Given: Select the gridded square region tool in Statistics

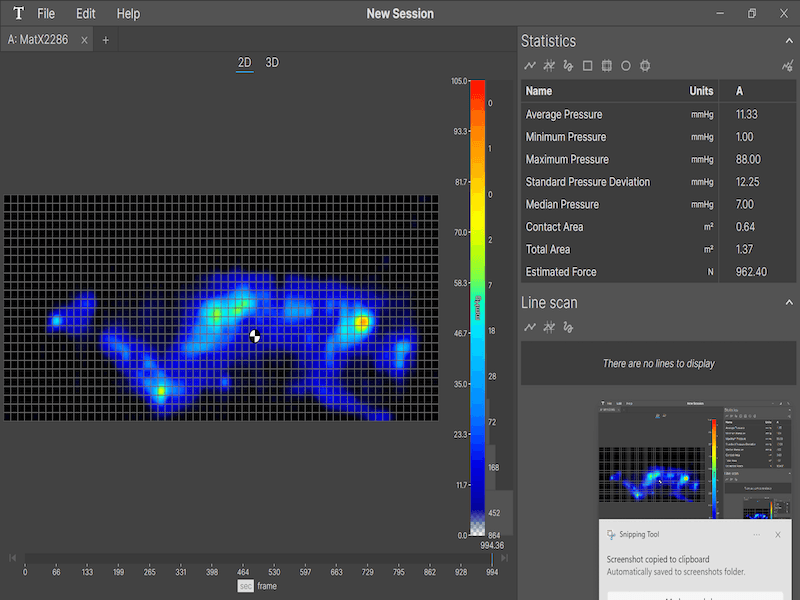Looking at the screenshot, I should tap(607, 66).
